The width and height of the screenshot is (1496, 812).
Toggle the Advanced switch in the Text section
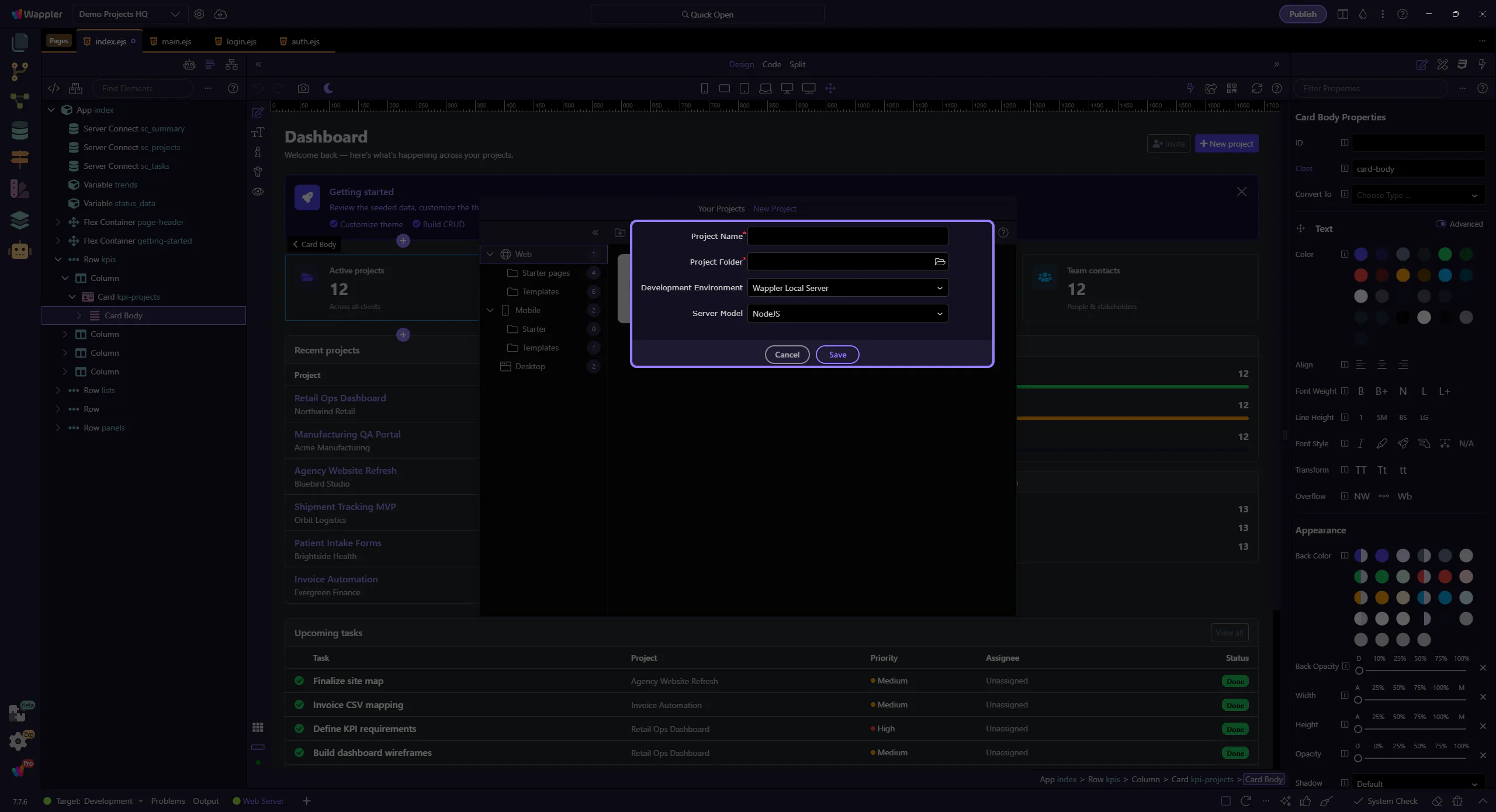[1441, 224]
